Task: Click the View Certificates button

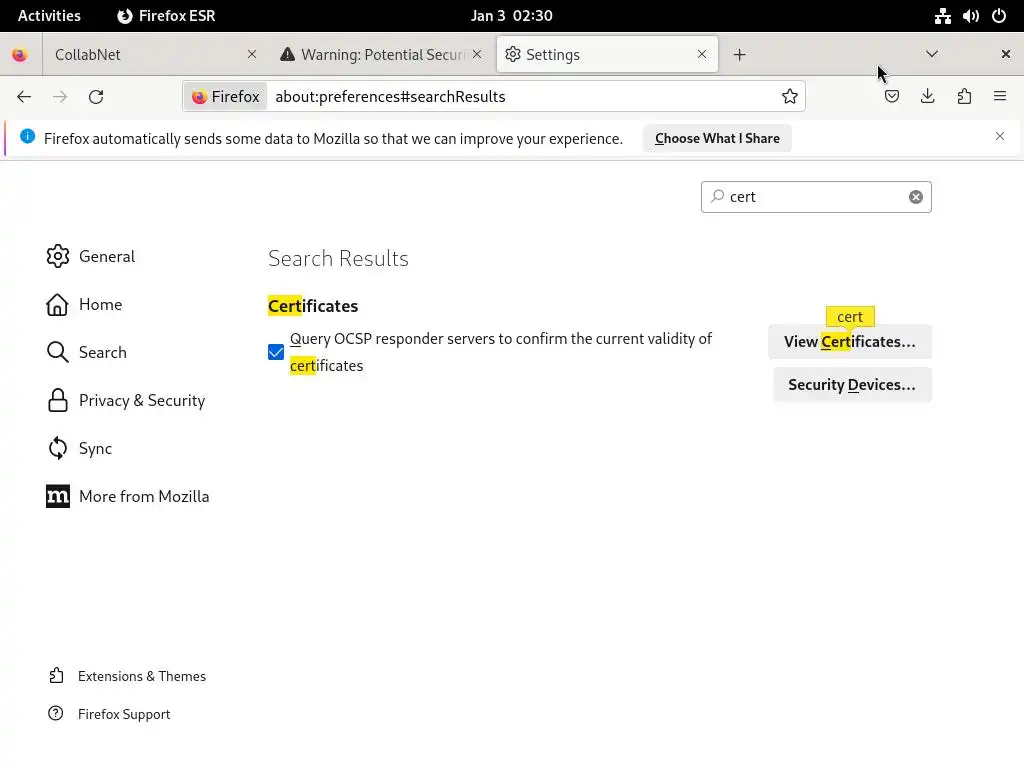Action: tap(850, 342)
